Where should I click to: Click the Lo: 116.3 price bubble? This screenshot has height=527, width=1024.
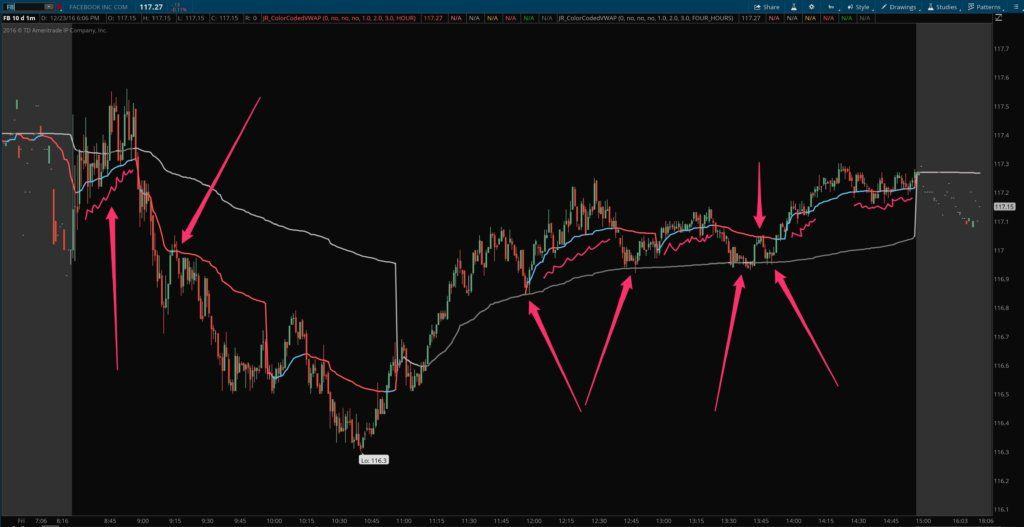pos(374,460)
